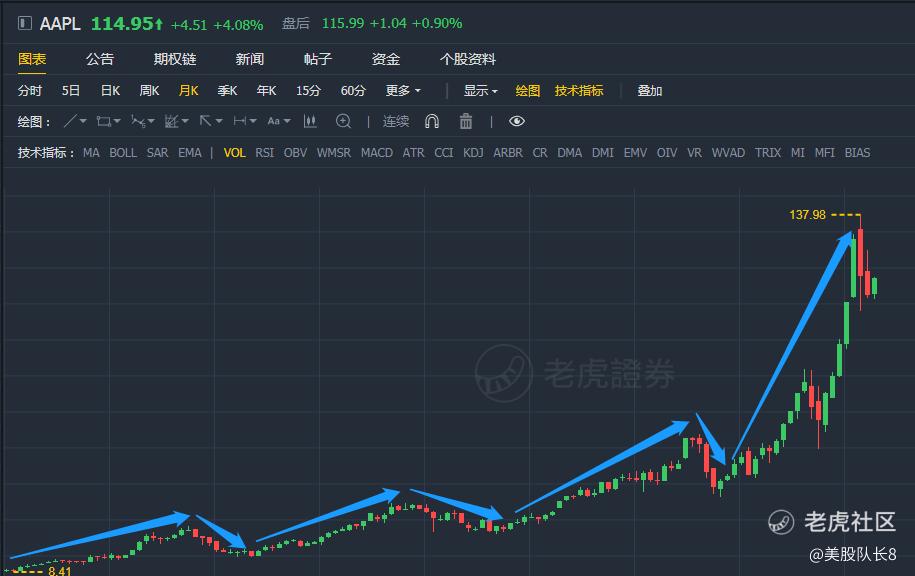Enable the BOLL indicator

click(123, 153)
